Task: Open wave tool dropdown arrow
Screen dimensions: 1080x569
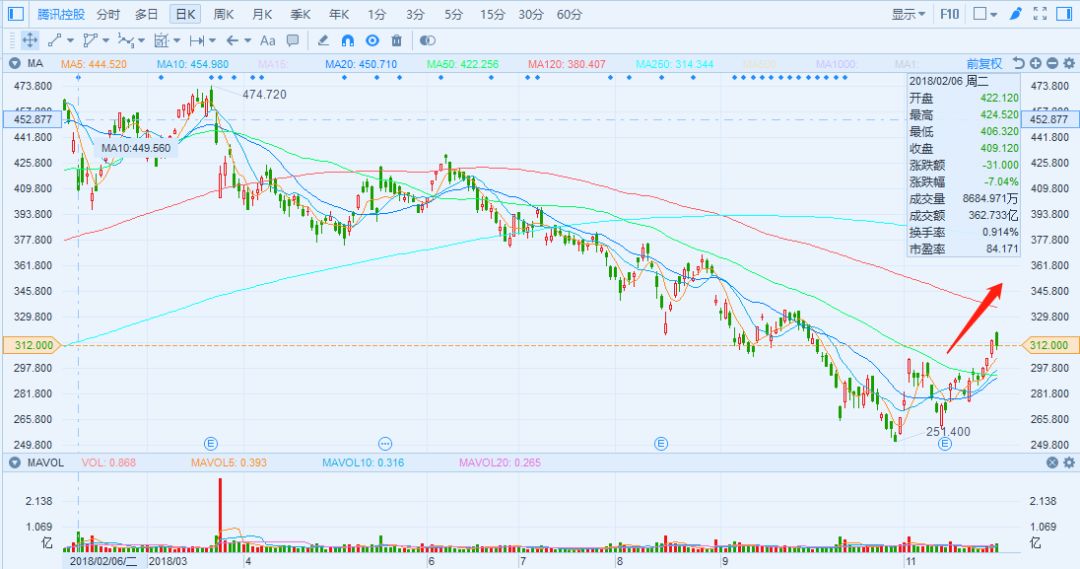Action: tap(141, 41)
